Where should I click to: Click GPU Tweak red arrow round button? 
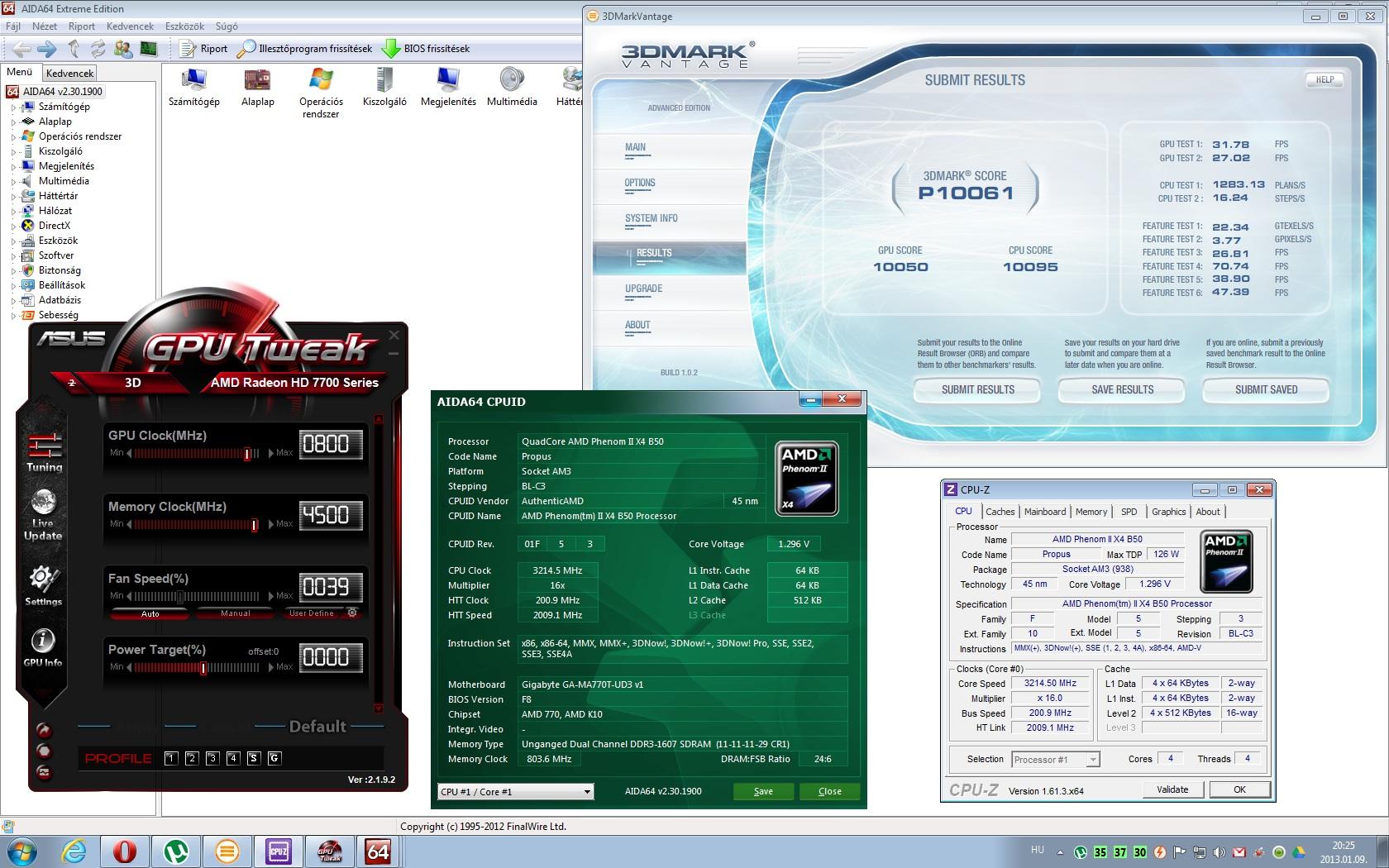click(x=43, y=731)
